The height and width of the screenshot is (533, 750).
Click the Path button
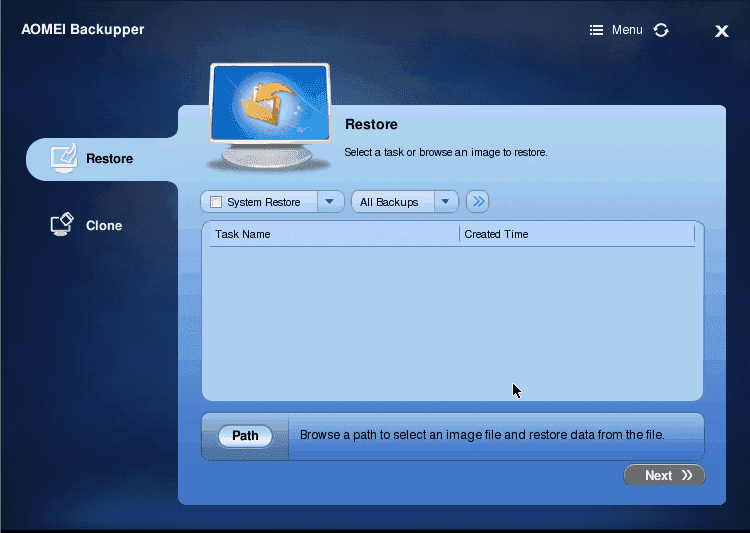point(245,436)
